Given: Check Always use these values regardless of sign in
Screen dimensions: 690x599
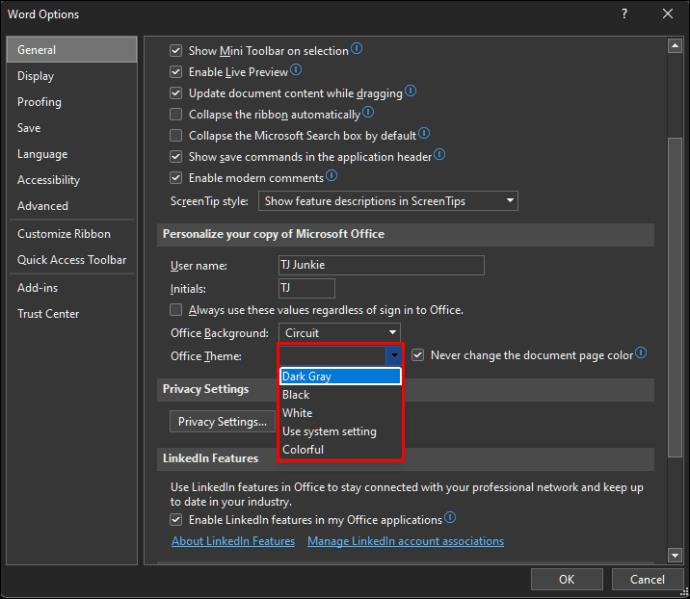Looking at the screenshot, I should [x=176, y=310].
